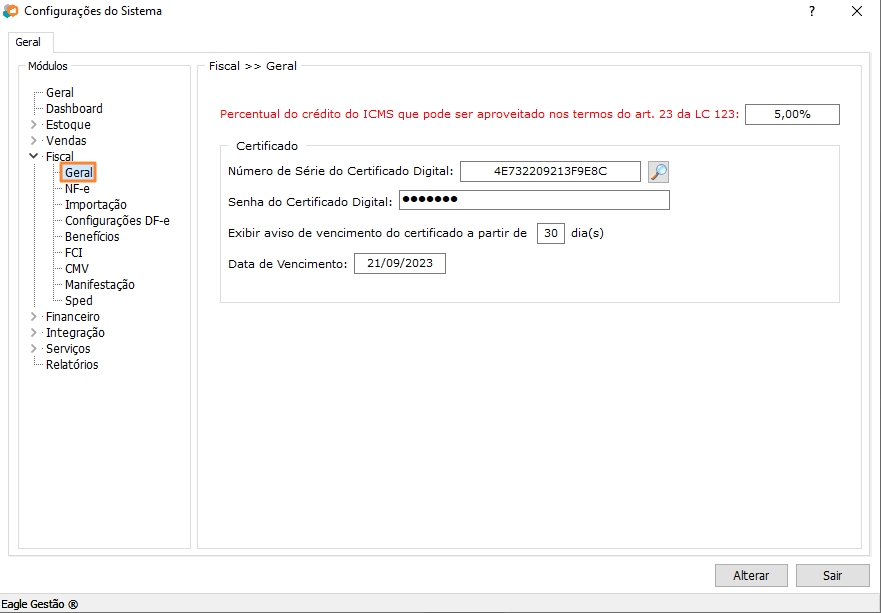Select the Fiscal tree item
Image resolution: width=881 pixels, height=613 pixels.
[60, 156]
